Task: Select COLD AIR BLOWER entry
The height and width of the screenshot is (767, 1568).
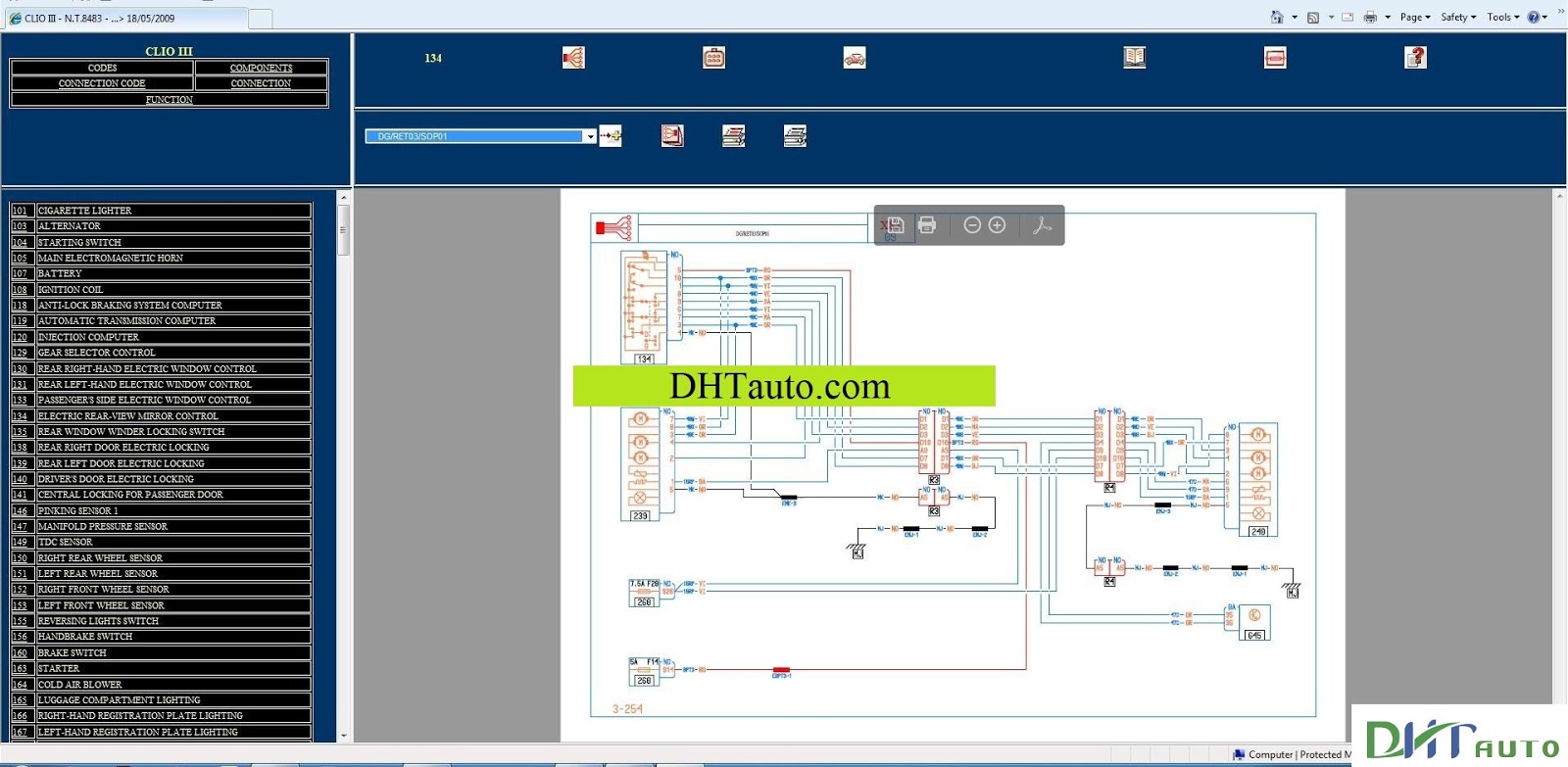Action: point(173,685)
